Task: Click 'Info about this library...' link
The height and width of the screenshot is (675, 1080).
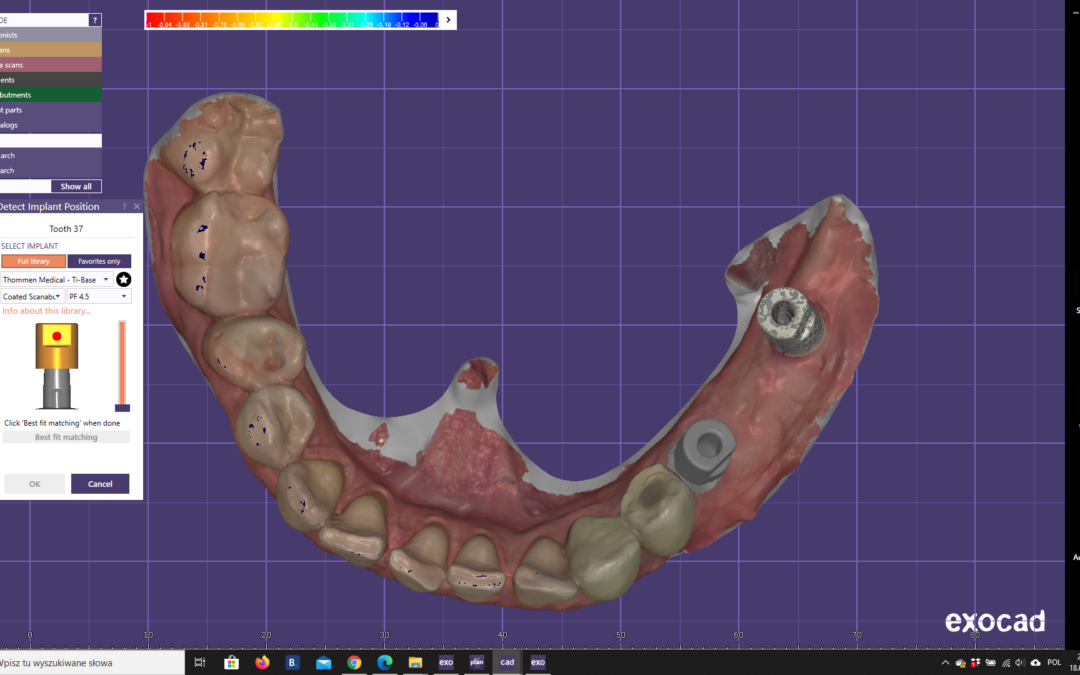Action: tap(46, 311)
